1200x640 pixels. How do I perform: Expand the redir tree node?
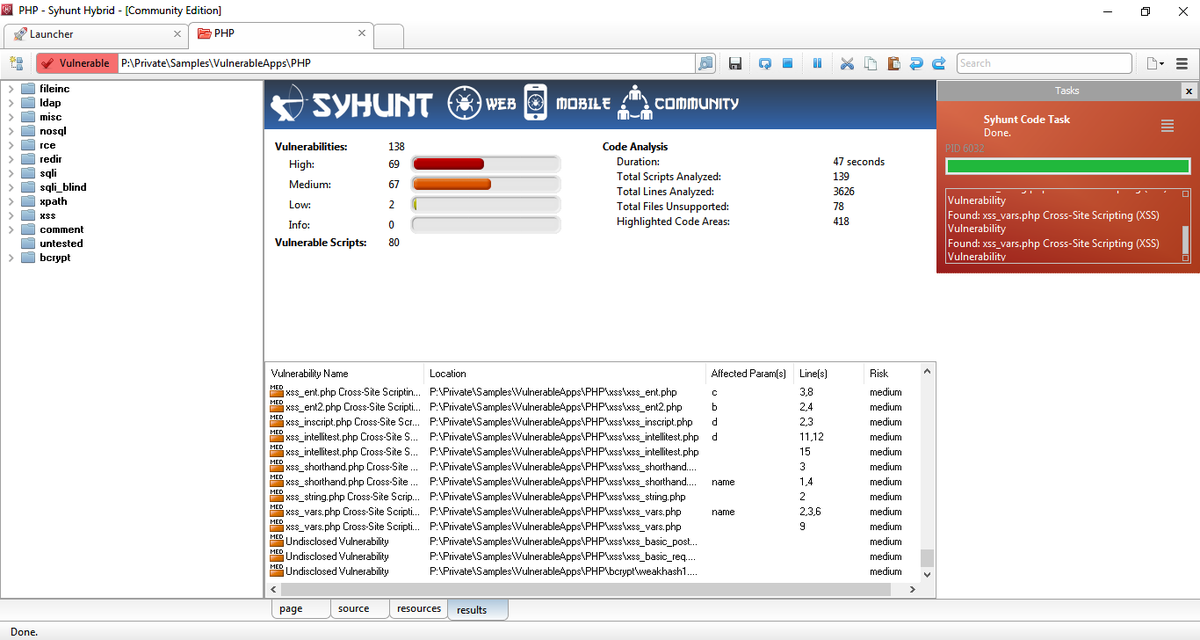point(10,159)
